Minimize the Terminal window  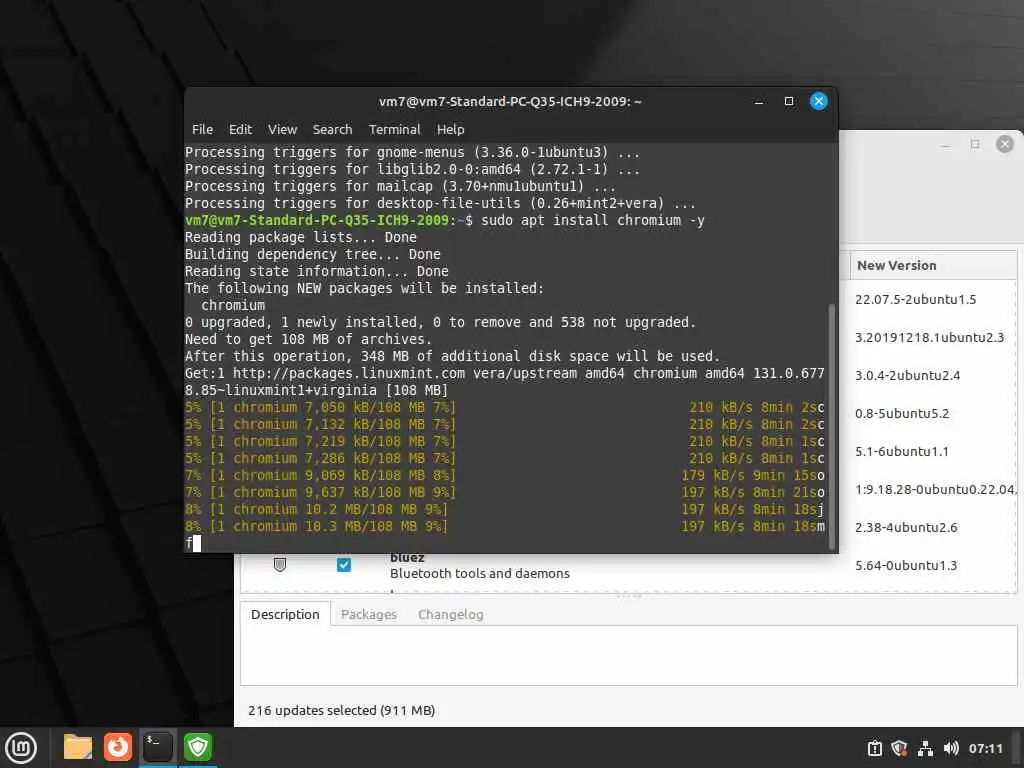click(759, 101)
